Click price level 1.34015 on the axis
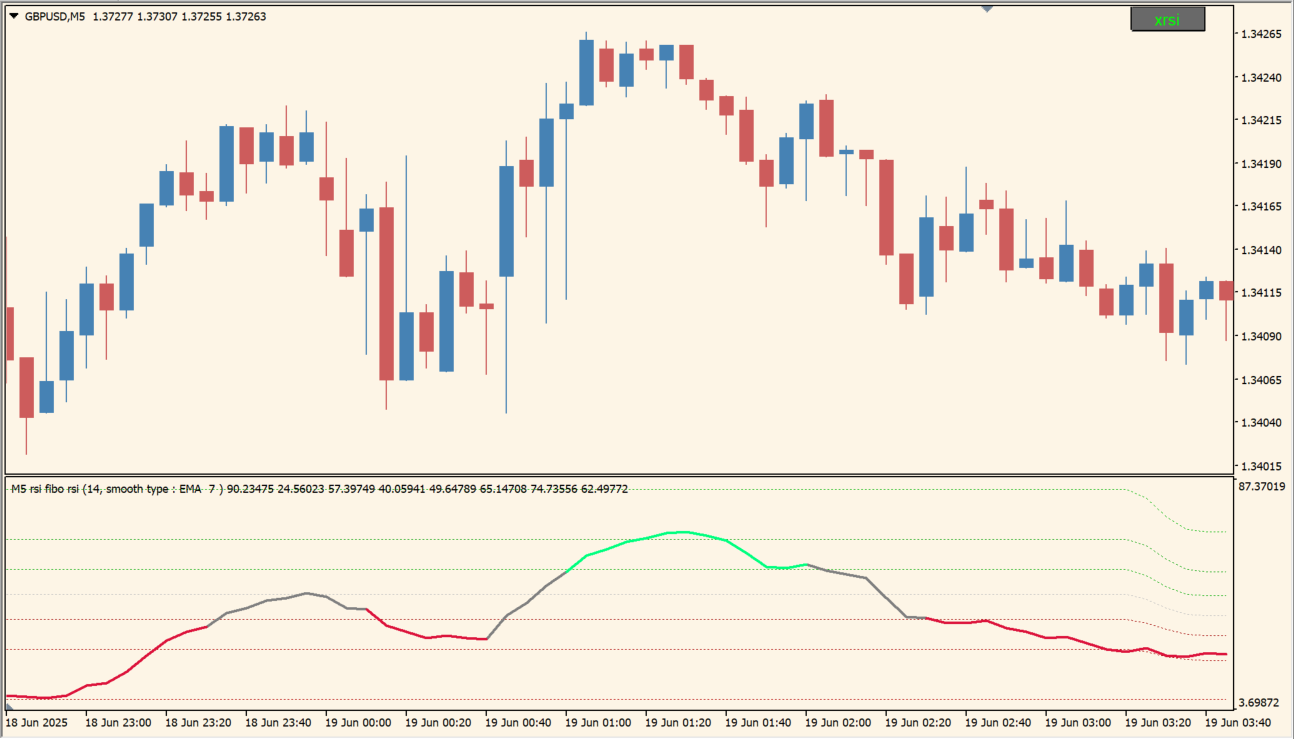This screenshot has height=739, width=1294. tap(1260, 466)
